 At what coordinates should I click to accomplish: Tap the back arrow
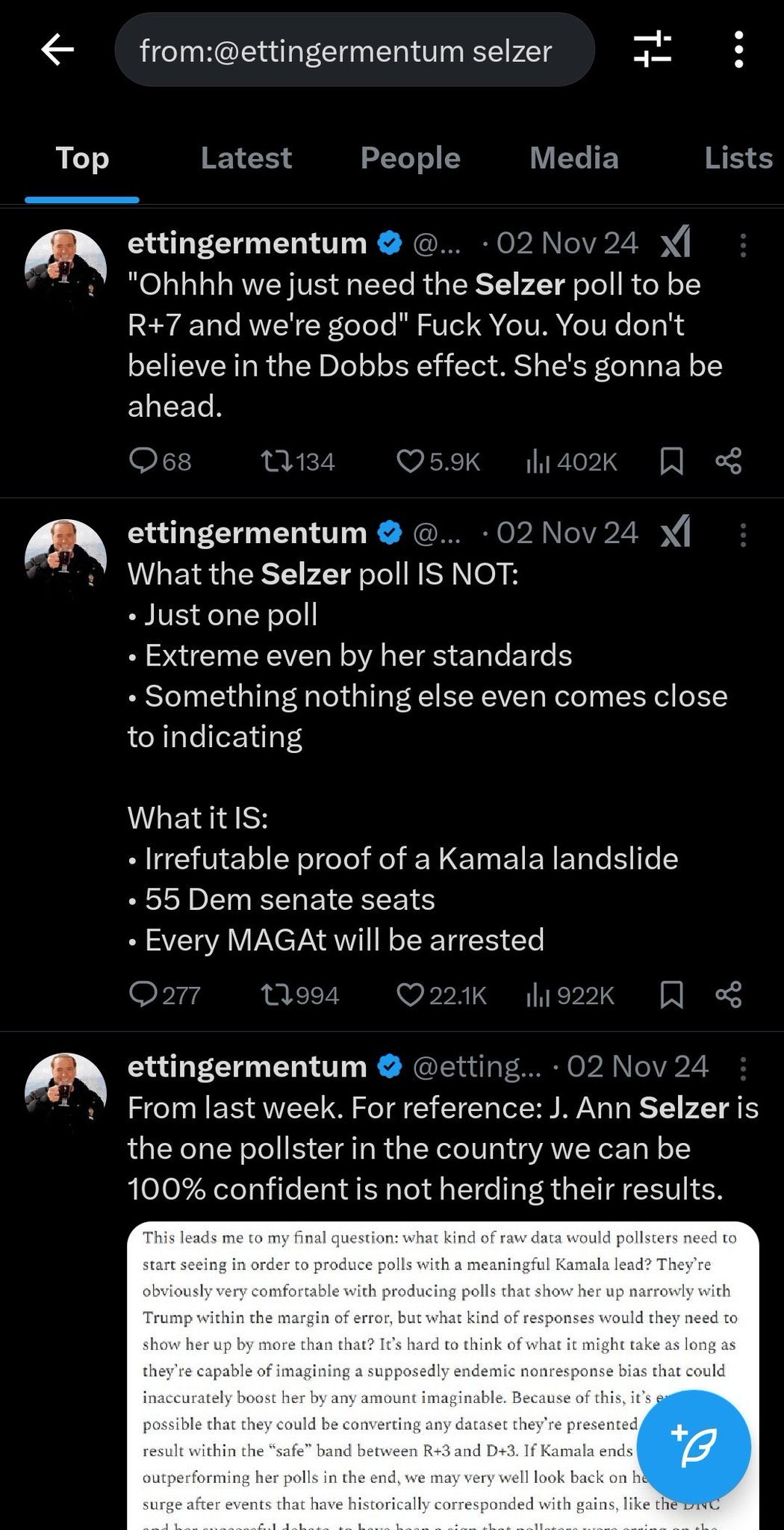coord(57,51)
